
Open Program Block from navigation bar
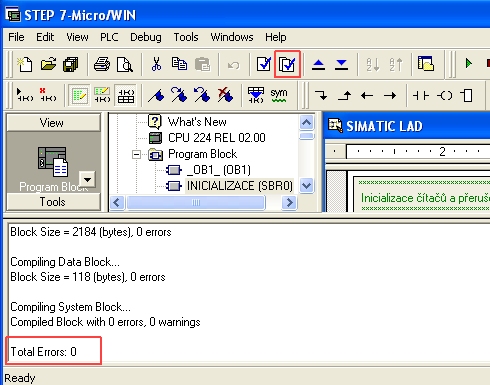click(x=53, y=169)
